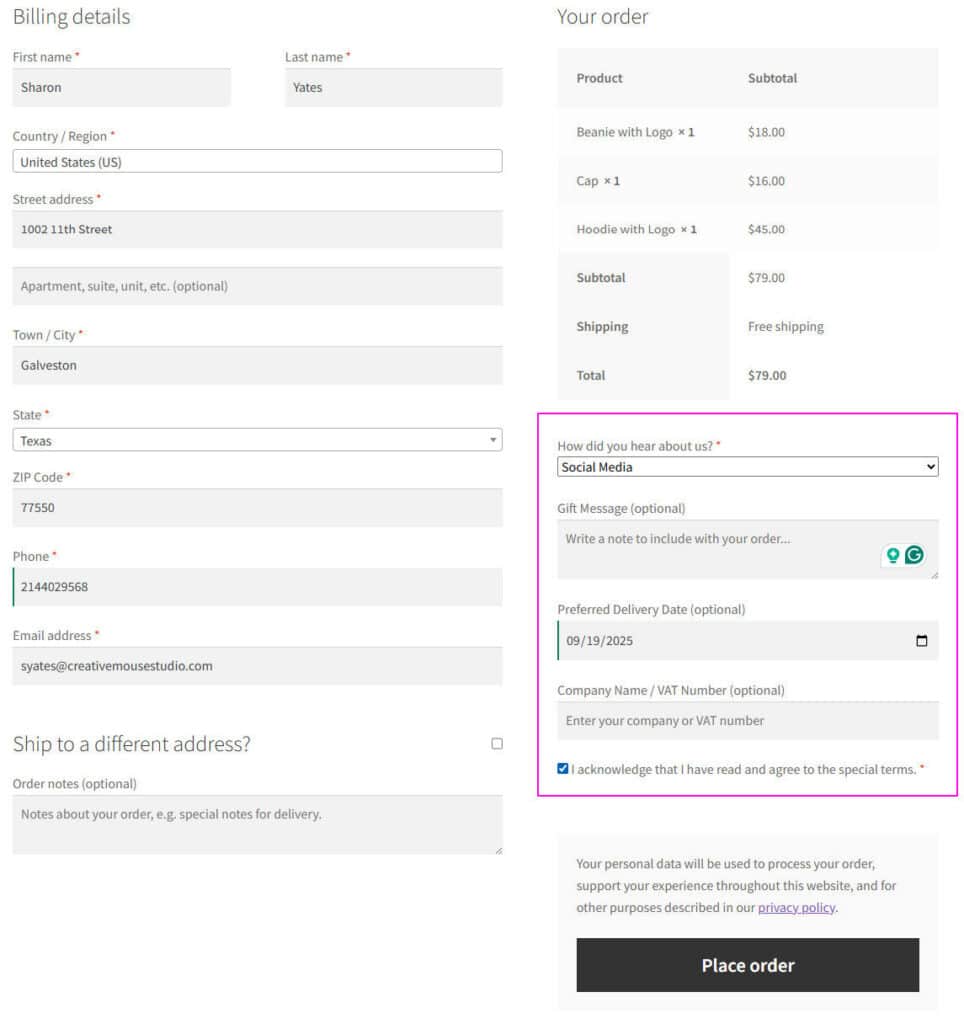Focus the Last name field
Viewport: 964px width, 1024px height.
pos(393,88)
